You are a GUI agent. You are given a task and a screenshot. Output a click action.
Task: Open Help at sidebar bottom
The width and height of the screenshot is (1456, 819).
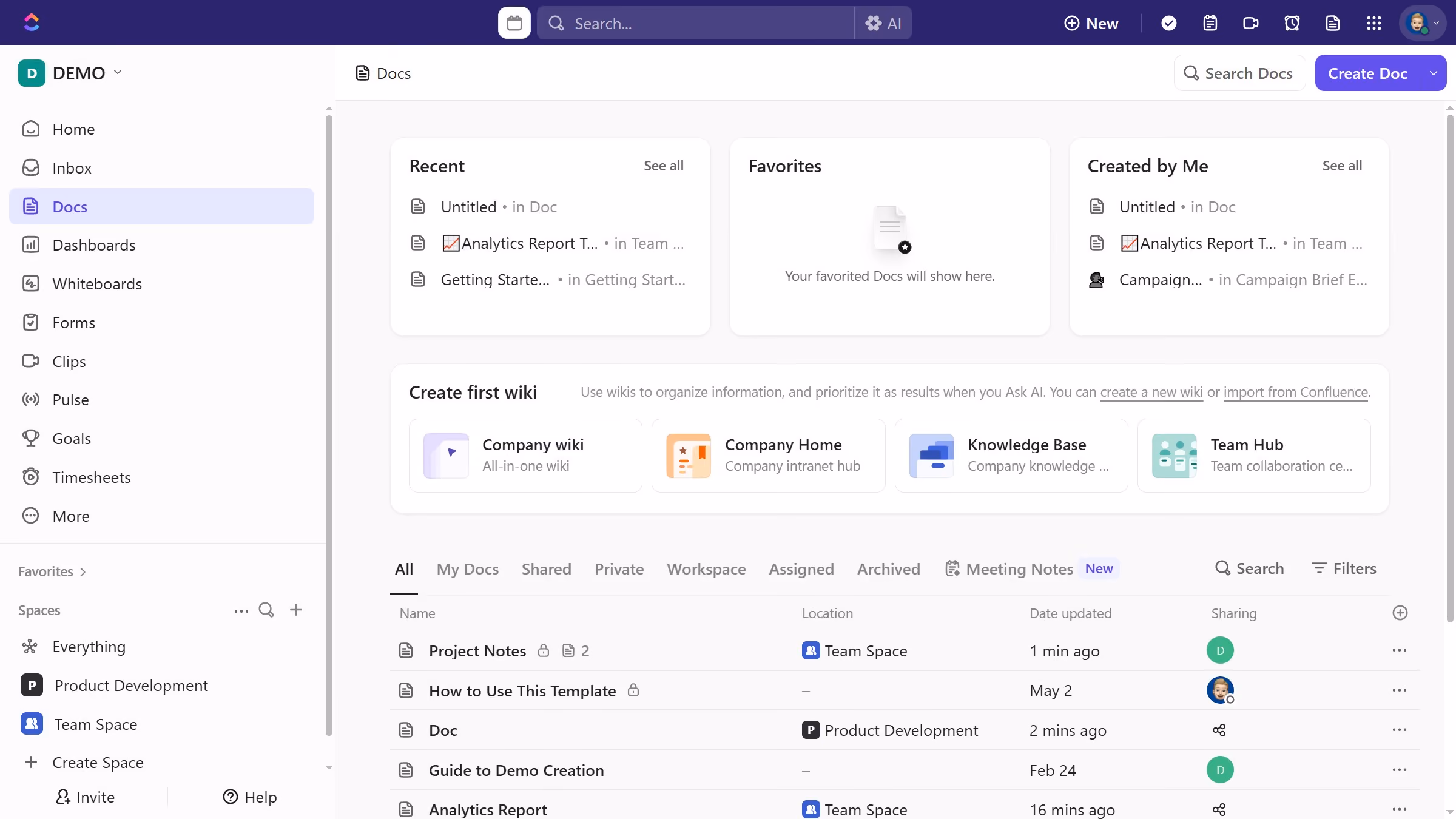pos(250,797)
